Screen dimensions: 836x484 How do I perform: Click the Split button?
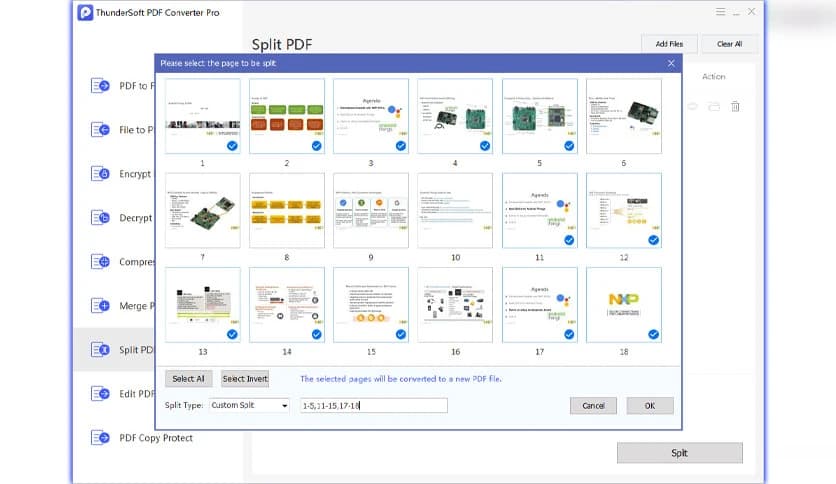click(x=680, y=453)
